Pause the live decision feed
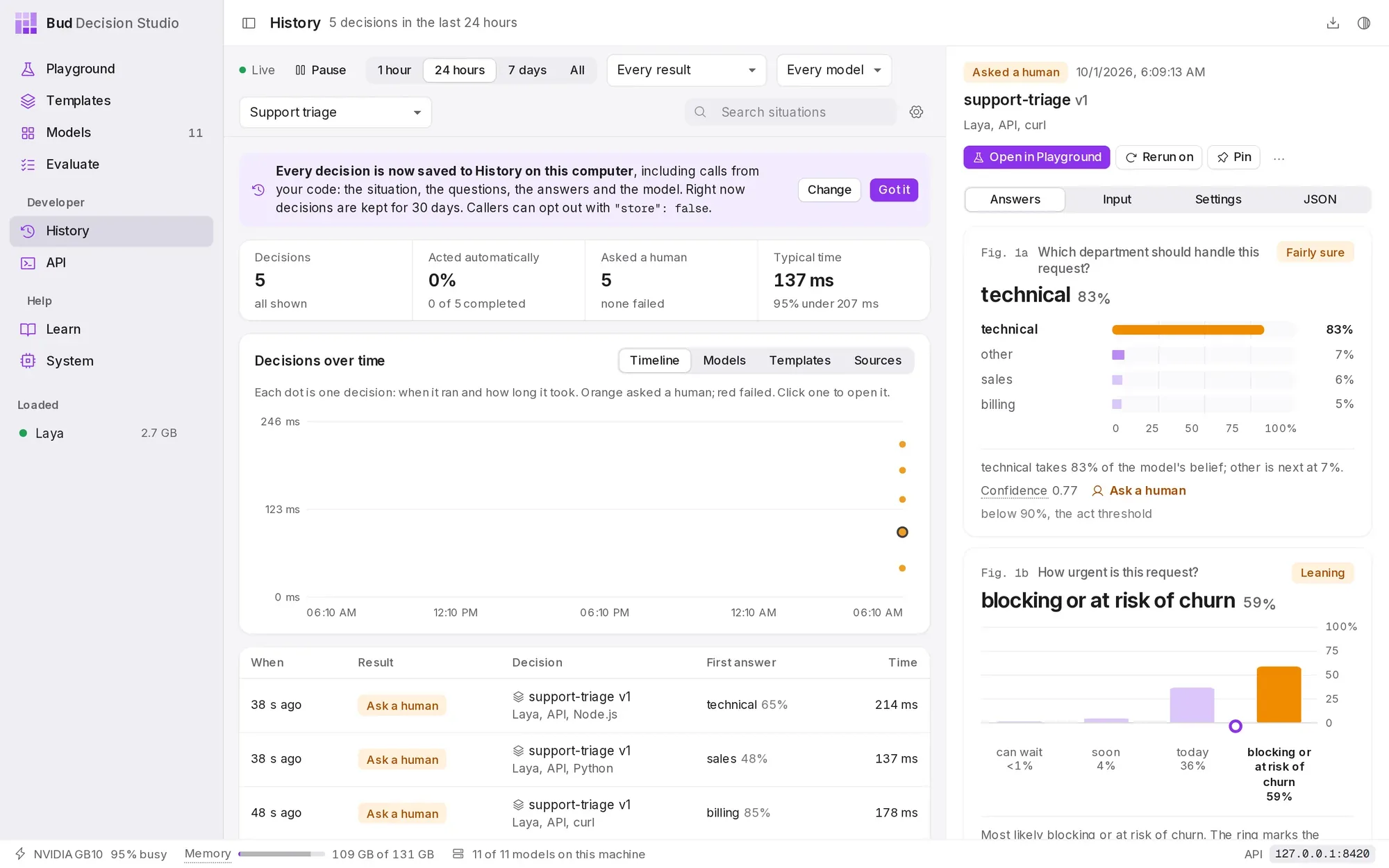Image resolution: width=1389 pixels, height=868 pixels. click(x=320, y=70)
